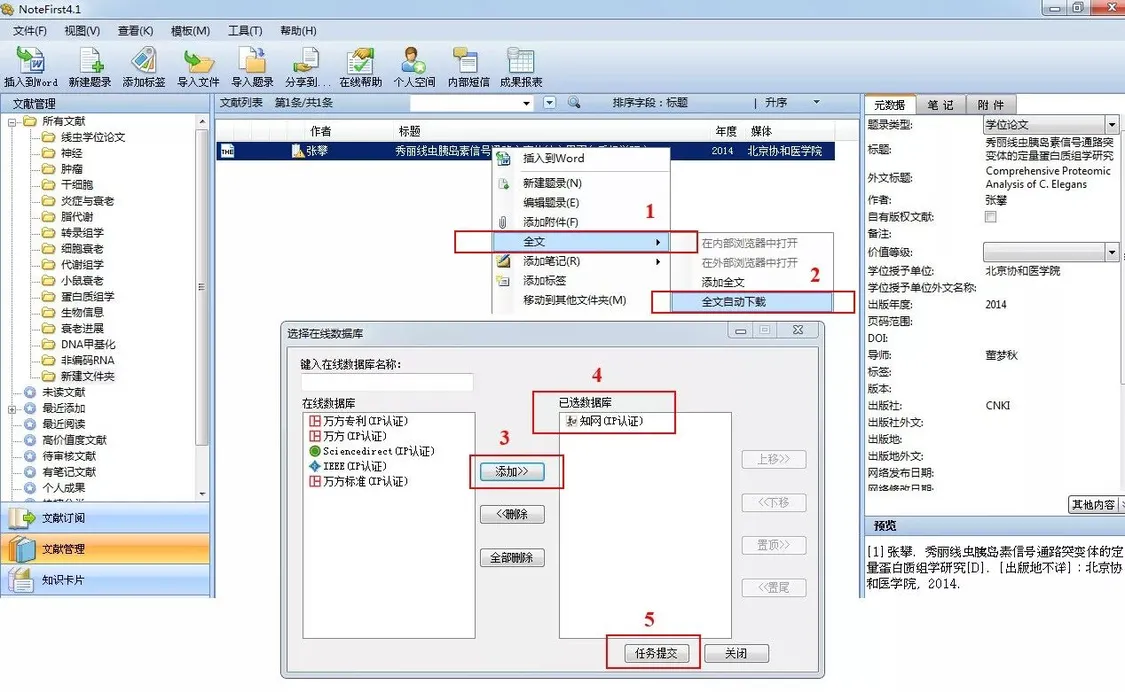Open the 题录类型 dropdown
Viewport: 1125px width, 692px height.
coord(1111,124)
